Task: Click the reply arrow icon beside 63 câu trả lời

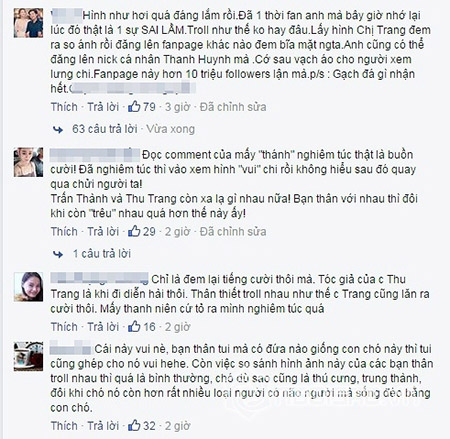Action: coord(58,129)
